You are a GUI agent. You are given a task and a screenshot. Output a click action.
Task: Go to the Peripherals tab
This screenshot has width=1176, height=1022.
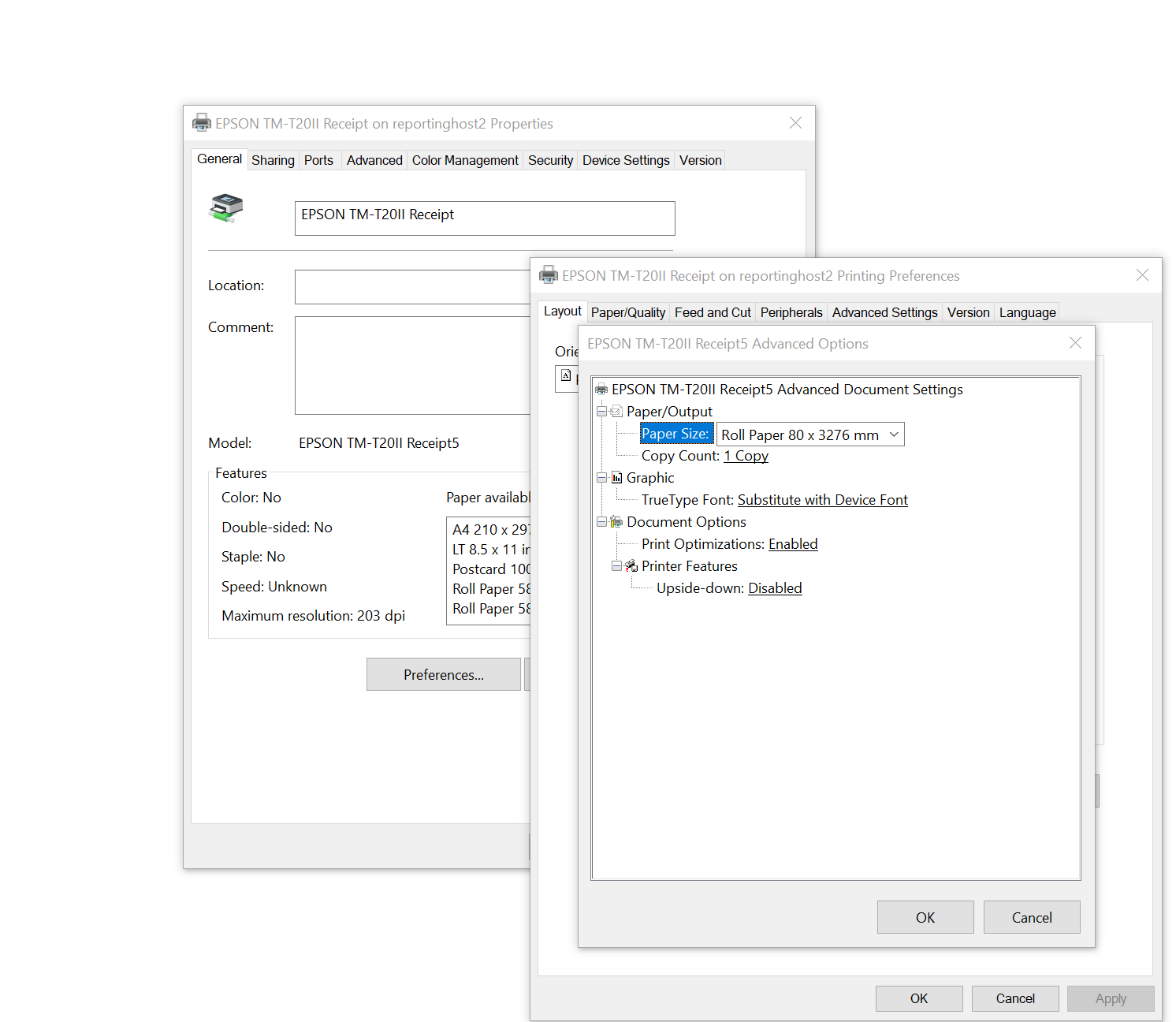click(x=791, y=312)
